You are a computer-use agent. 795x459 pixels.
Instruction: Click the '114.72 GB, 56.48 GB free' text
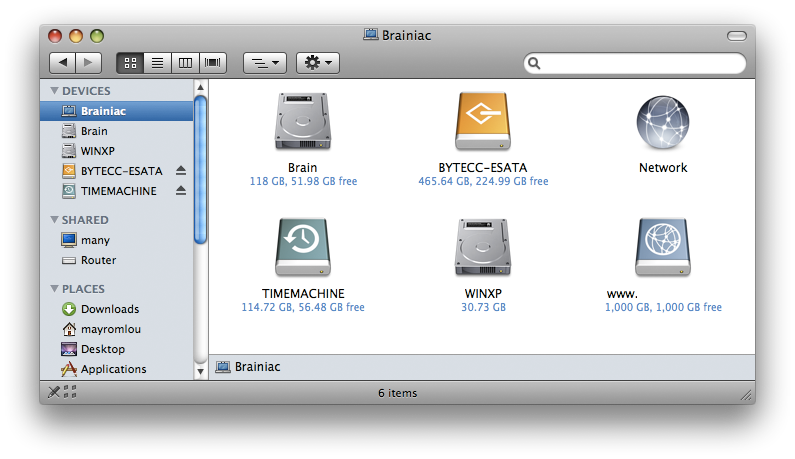point(303,307)
